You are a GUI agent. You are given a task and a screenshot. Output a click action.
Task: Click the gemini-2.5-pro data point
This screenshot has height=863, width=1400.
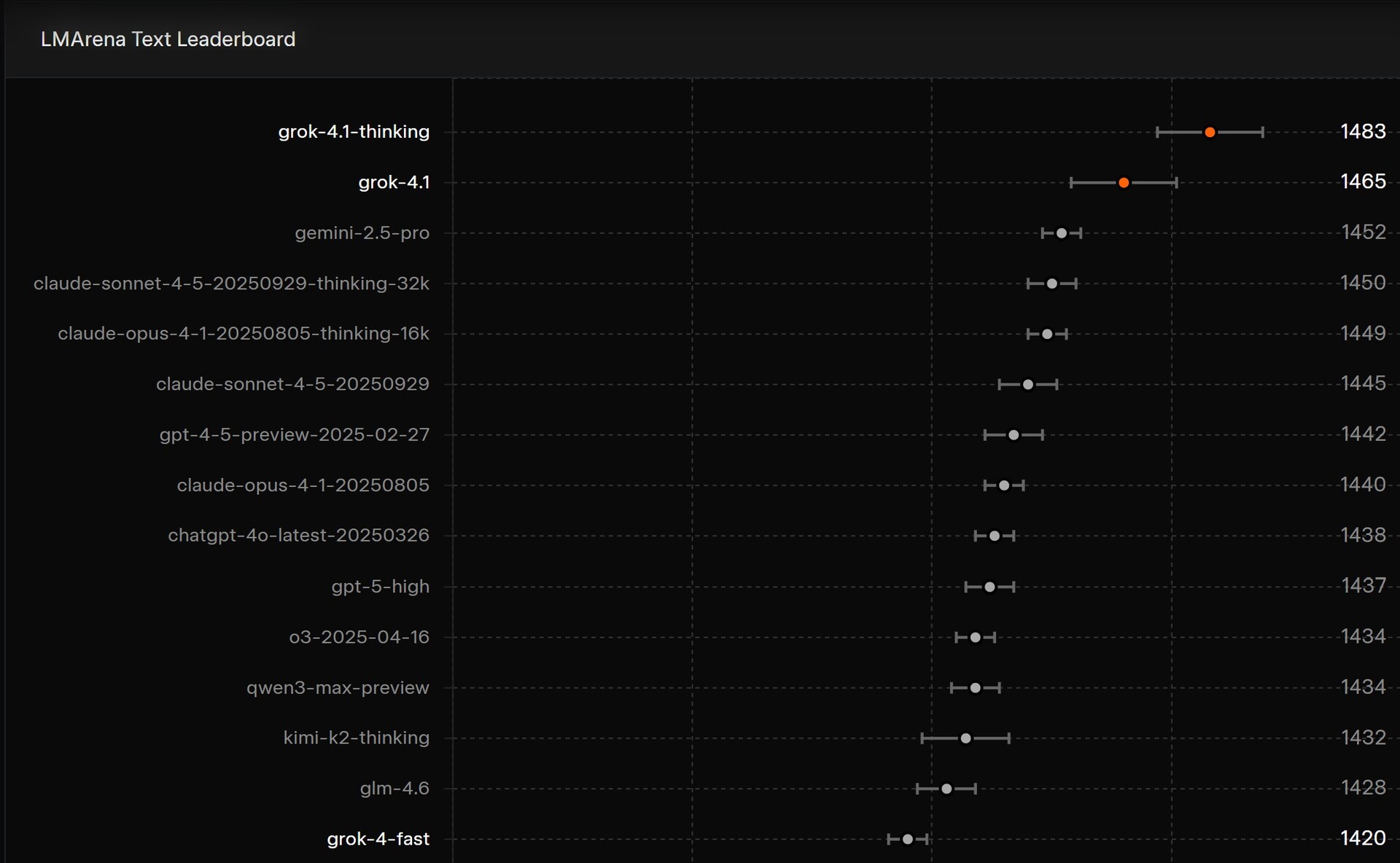click(x=1062, y=233)
